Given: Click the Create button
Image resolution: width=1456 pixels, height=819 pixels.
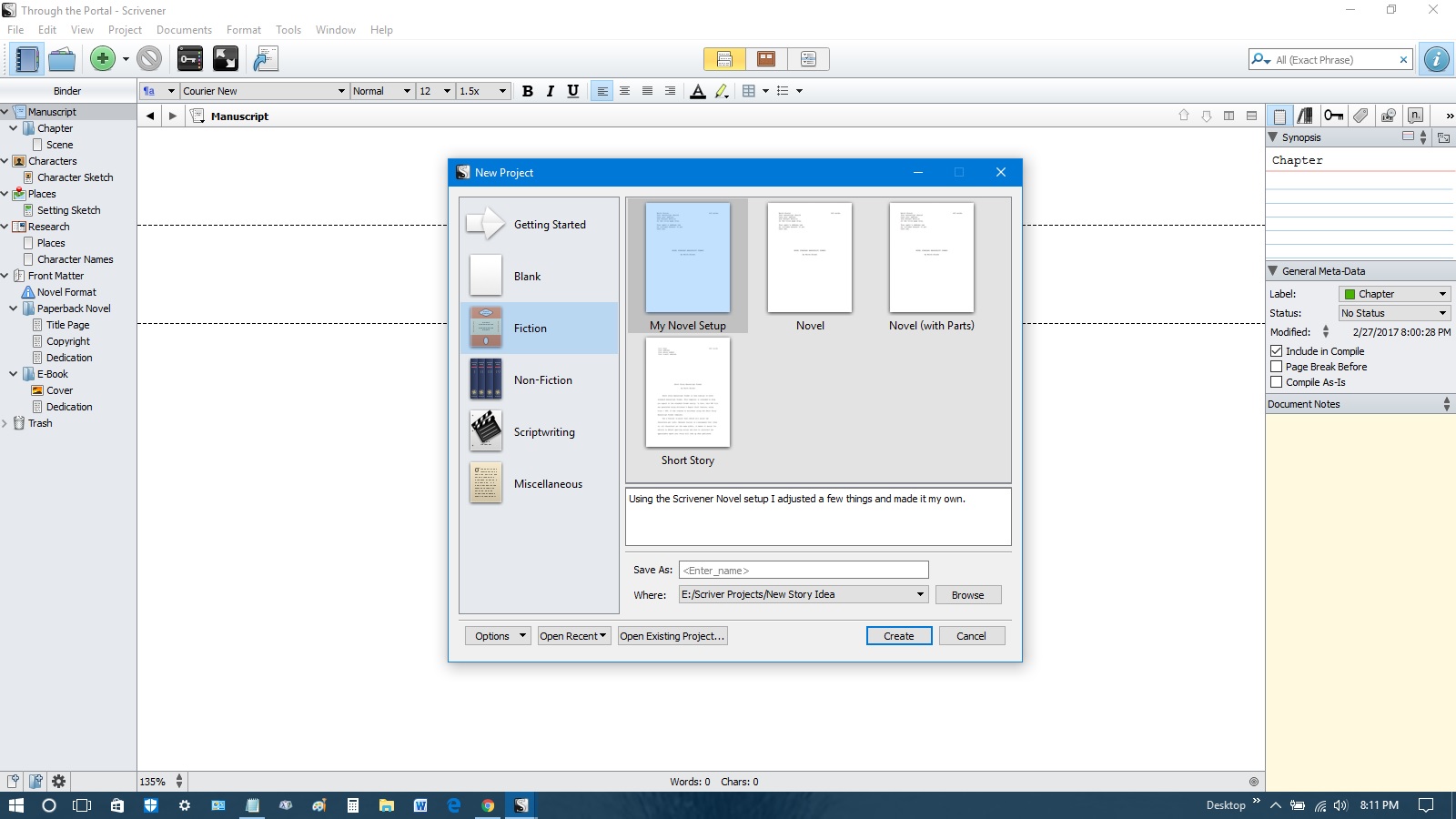Looking at the screenshot, I should [x=899, y=636].
